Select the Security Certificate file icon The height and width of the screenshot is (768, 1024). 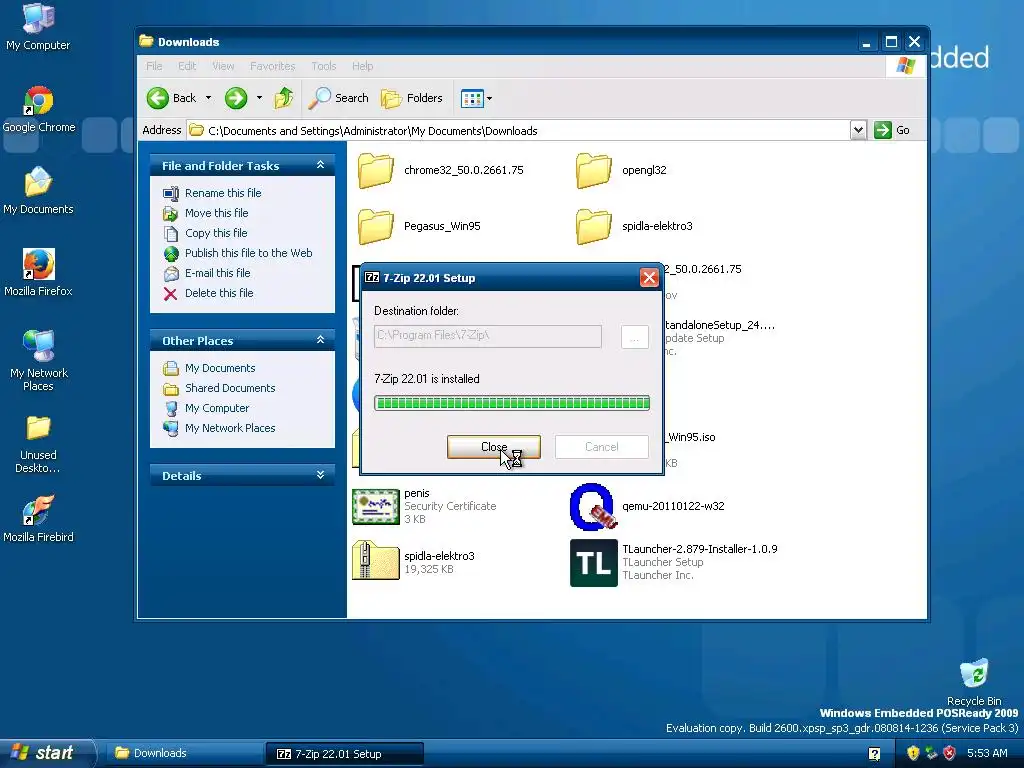coord(376,507)
